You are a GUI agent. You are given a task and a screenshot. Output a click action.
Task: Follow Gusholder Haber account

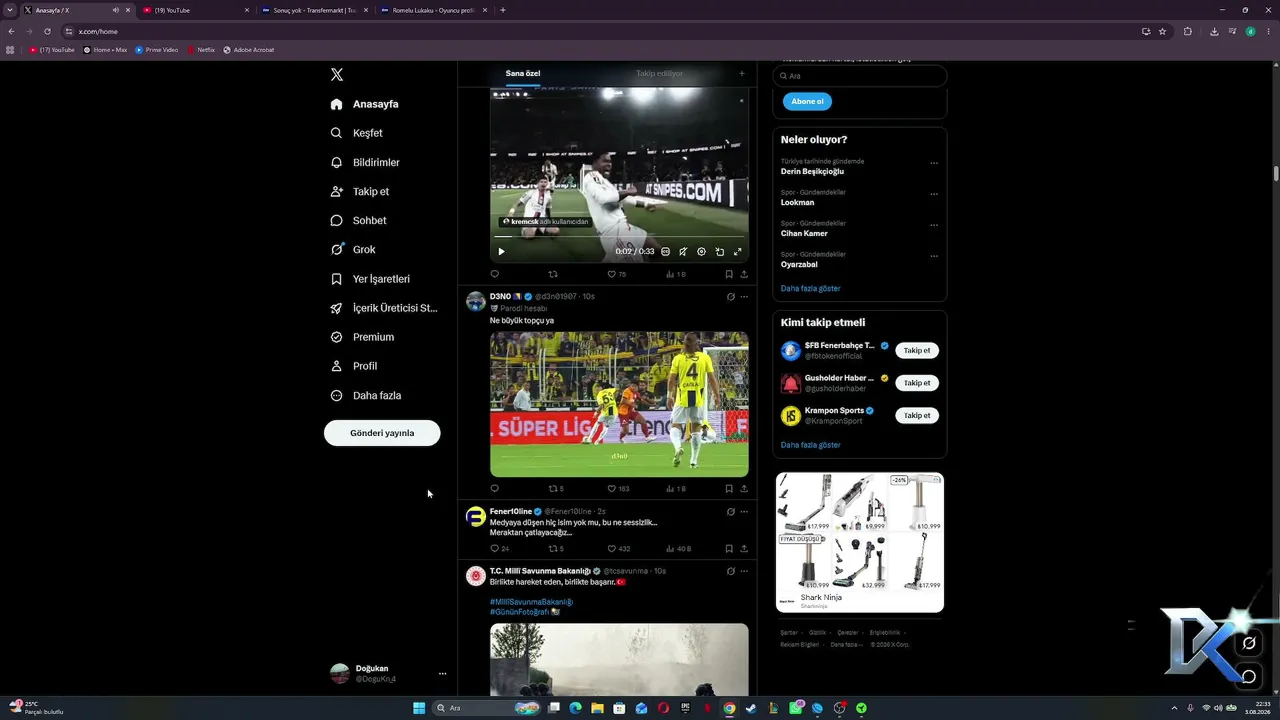coord(916,383)
